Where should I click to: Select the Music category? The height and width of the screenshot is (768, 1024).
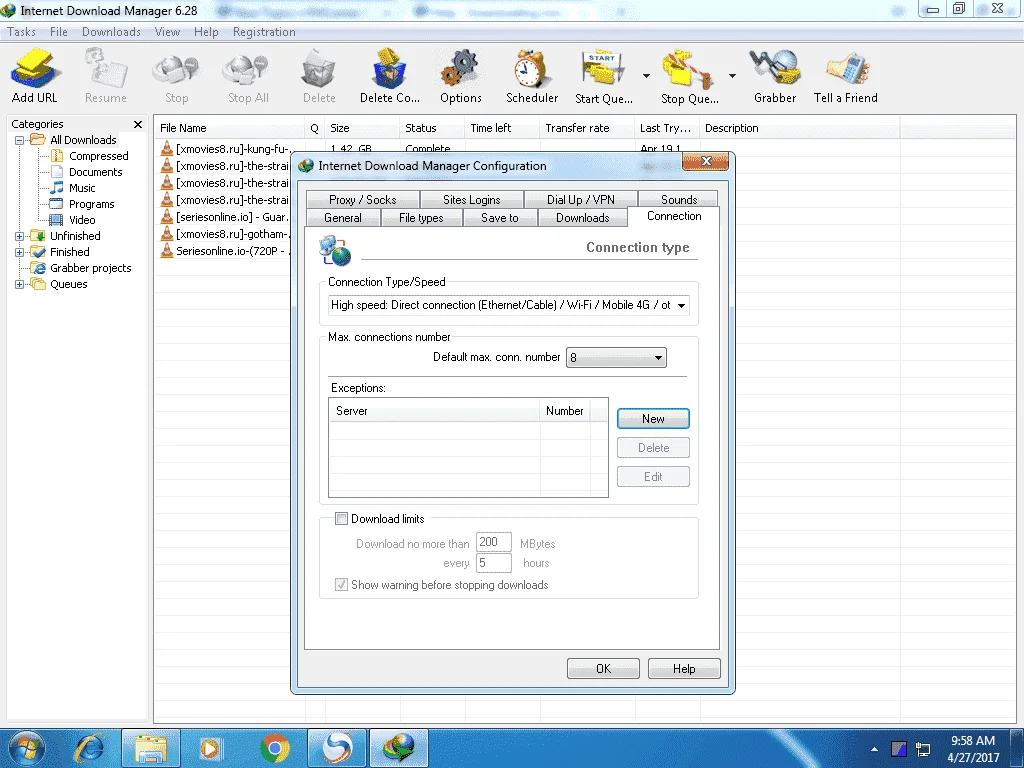click(x=82, y=188)
